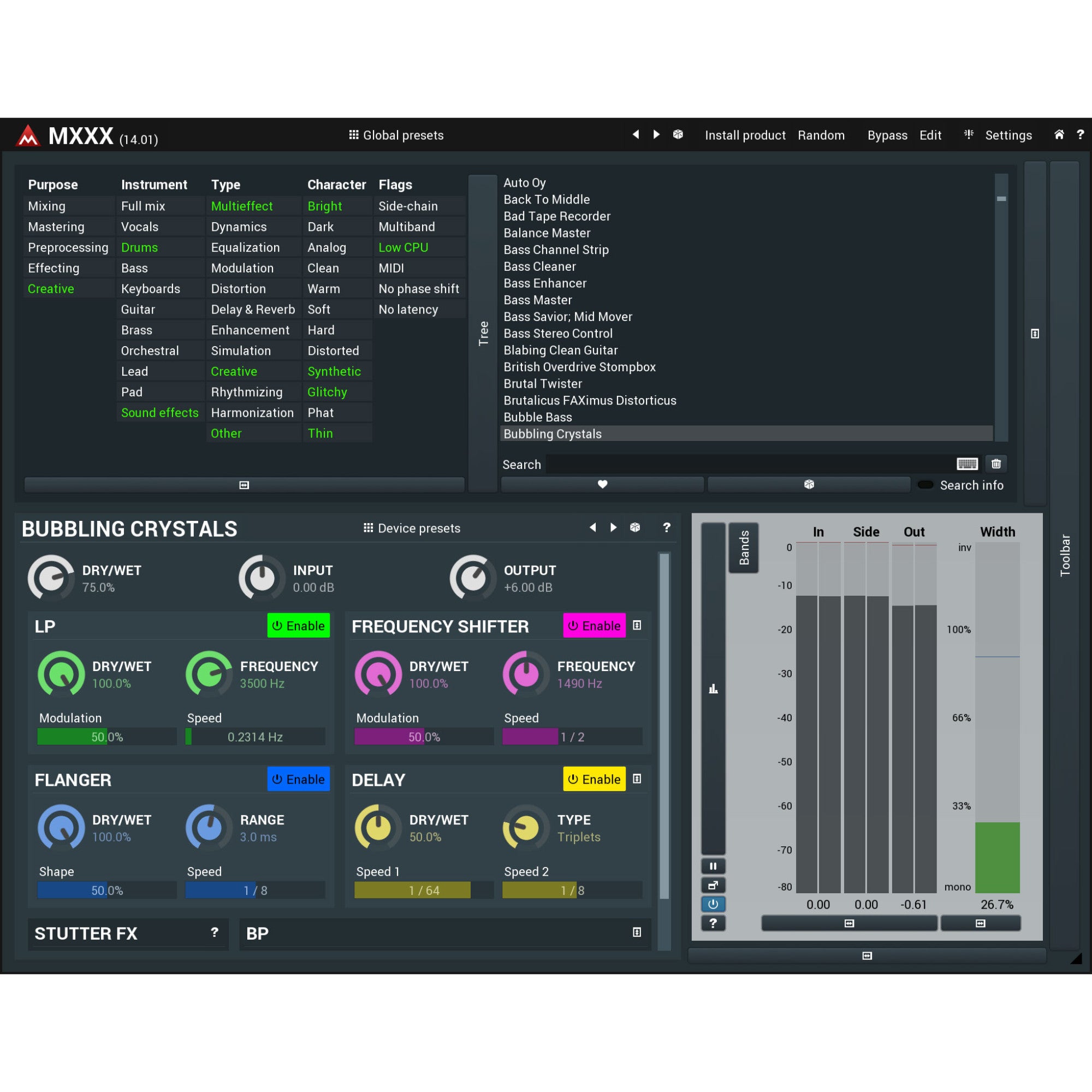
Task: Toggle Delay Enable button
Action: (x=594, y=780)
